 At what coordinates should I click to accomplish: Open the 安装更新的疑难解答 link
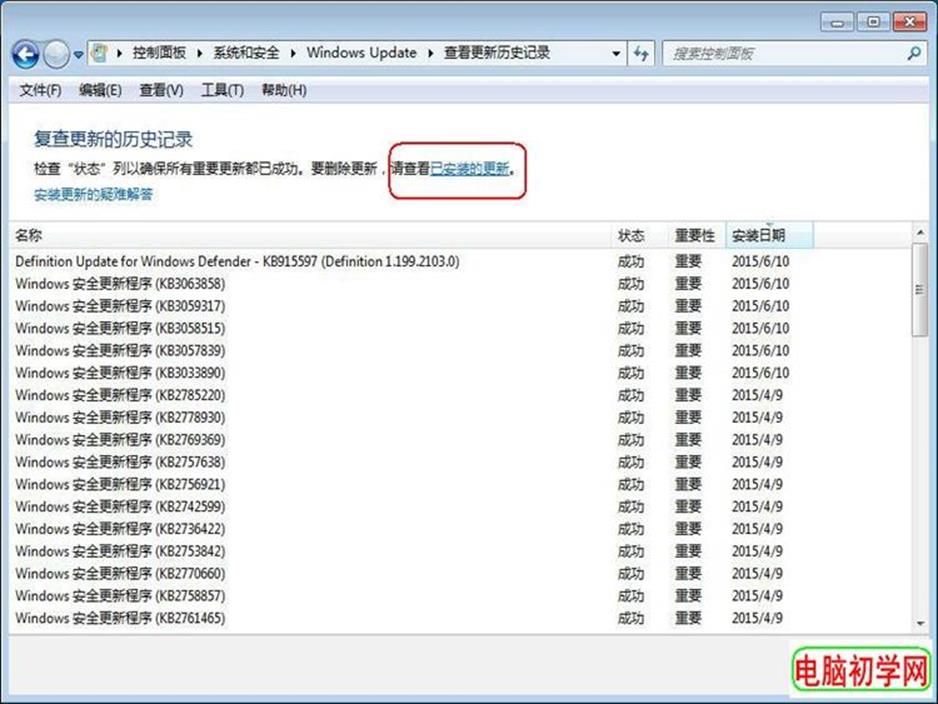(x=93, y=194)
